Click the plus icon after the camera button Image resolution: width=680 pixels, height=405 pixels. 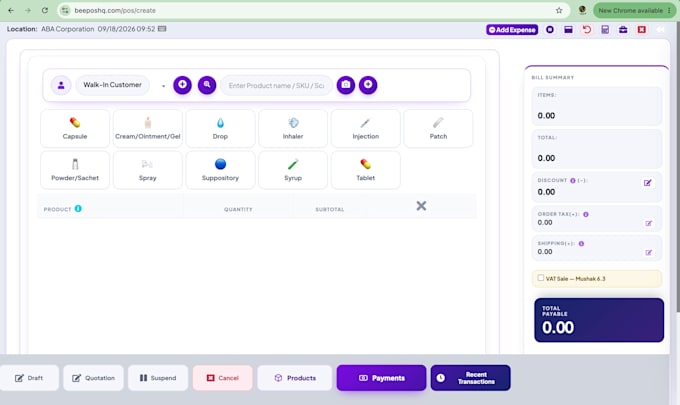368,85
